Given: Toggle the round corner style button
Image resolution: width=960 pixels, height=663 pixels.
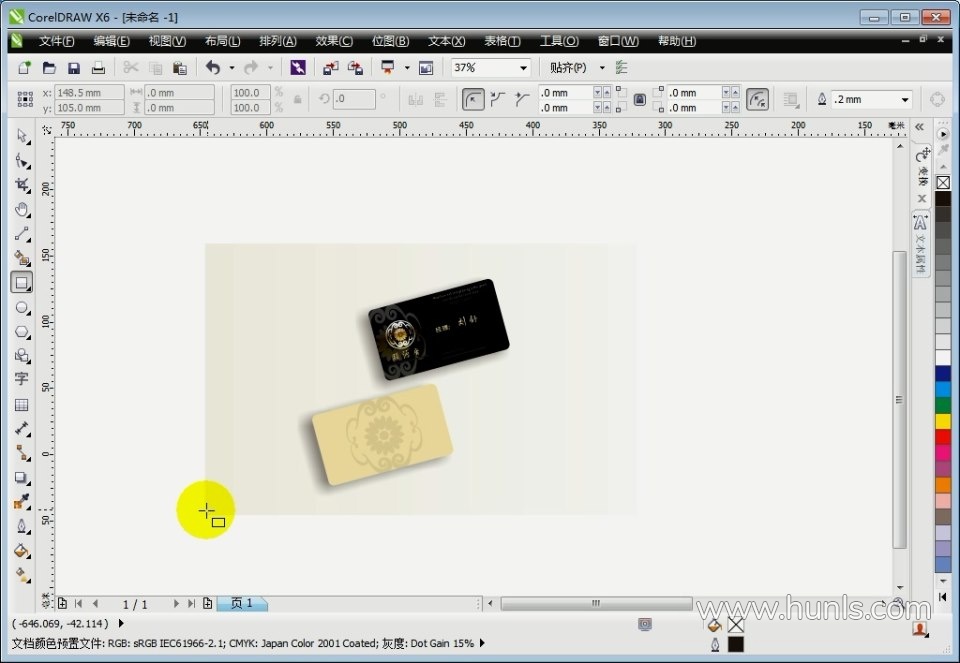Looking at the screenshot, I should pyautogui.click(x=472, y=100).
